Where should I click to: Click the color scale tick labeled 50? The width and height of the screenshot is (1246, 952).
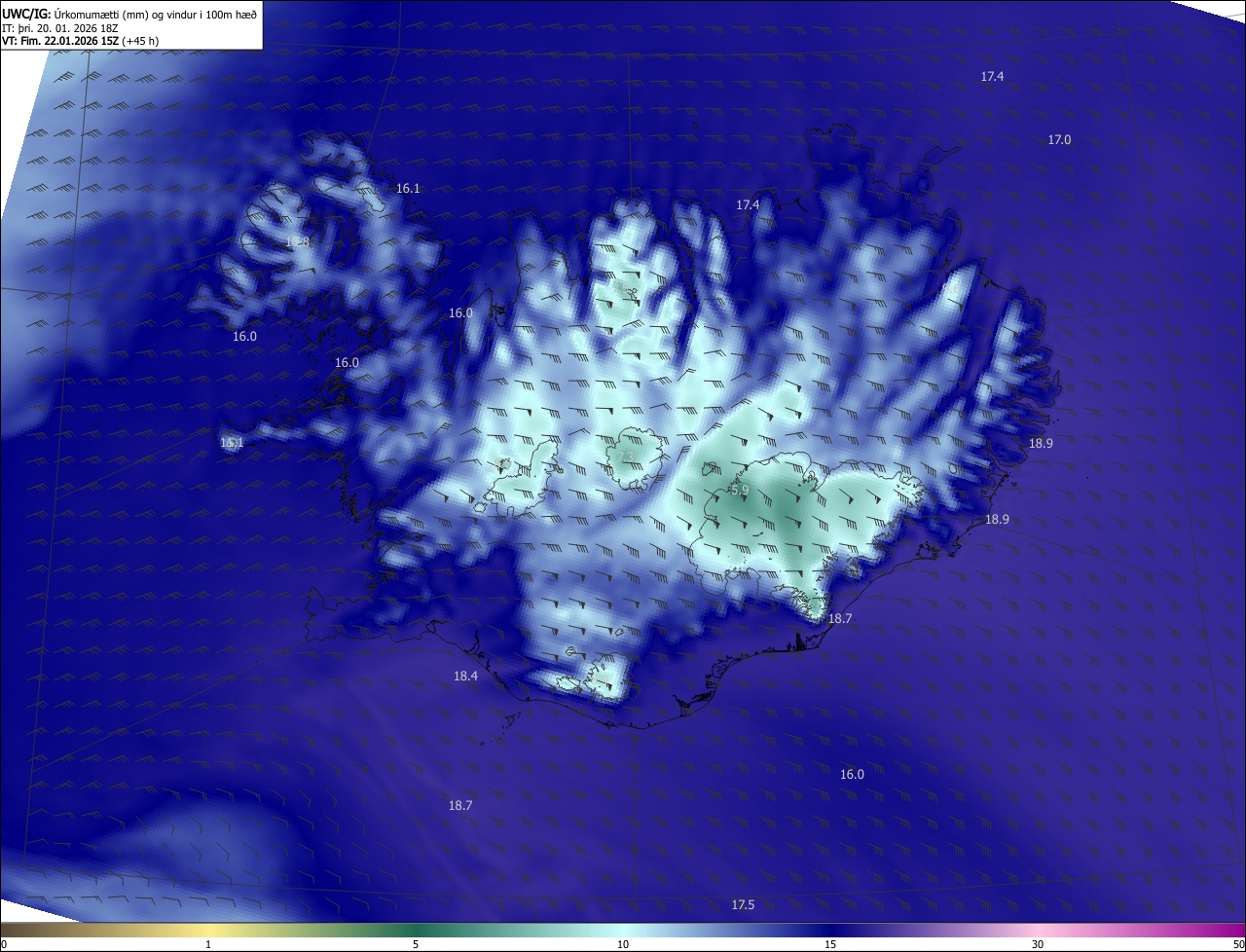click(1238, 944)
